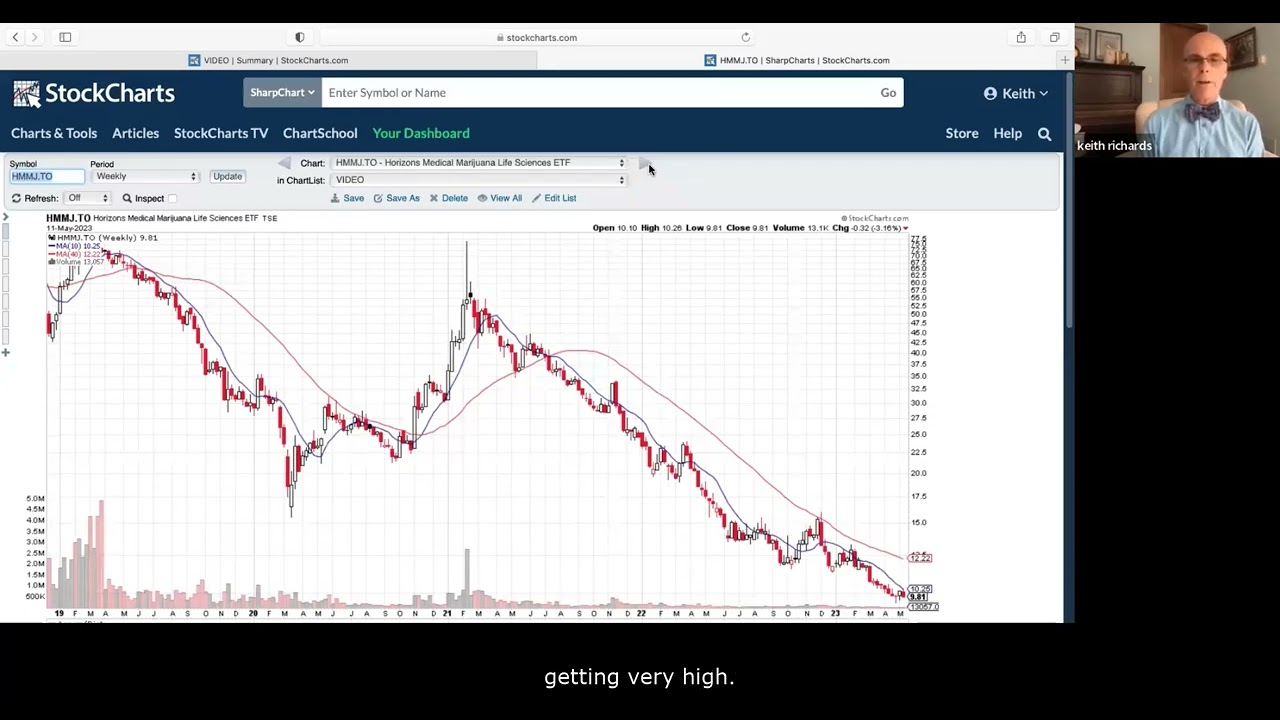Open the StockCharts logo home link
The width and height of the screenshot is (1280, 720).
coord(94,93)
